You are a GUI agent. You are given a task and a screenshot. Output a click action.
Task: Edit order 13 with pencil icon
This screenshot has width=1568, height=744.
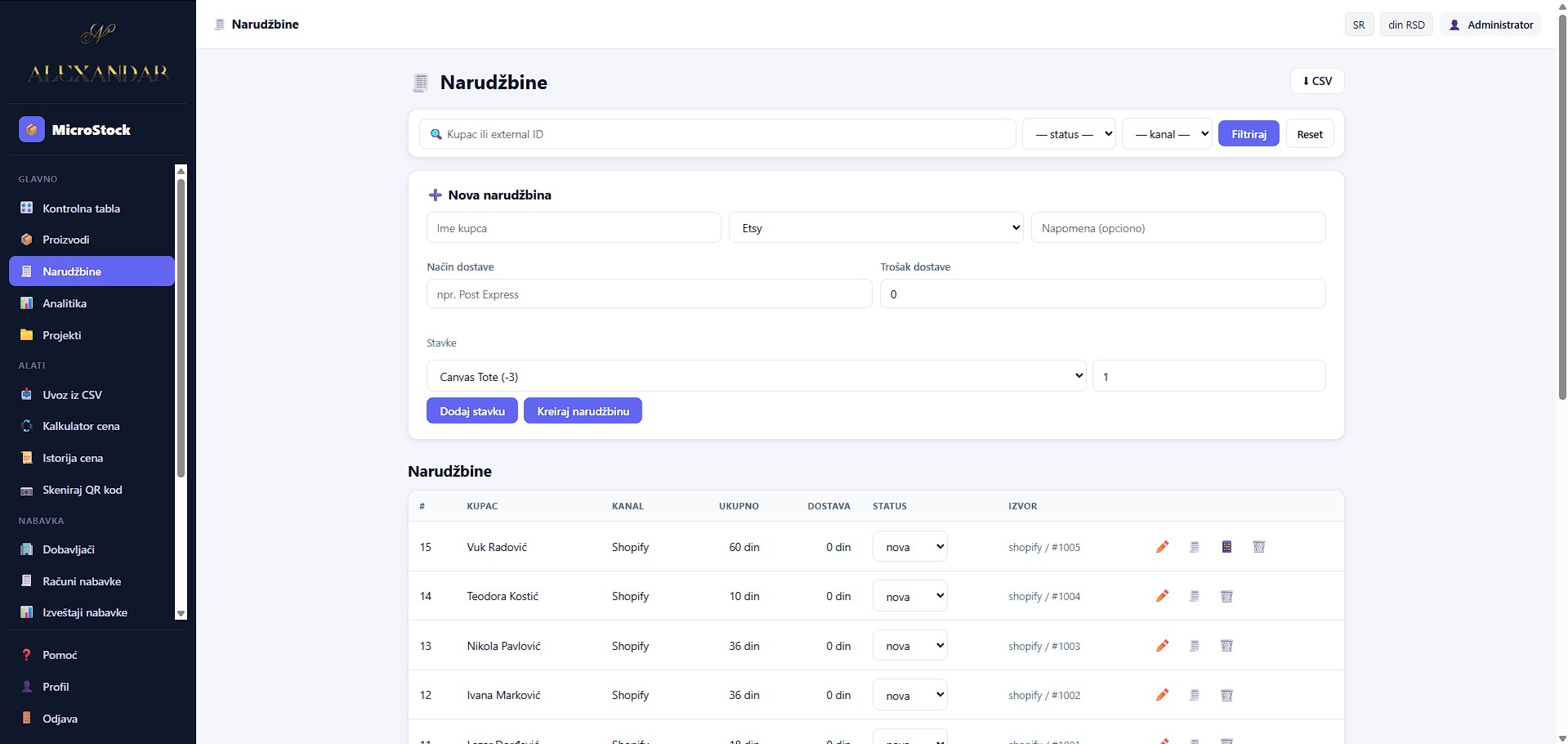[1162, 646]
